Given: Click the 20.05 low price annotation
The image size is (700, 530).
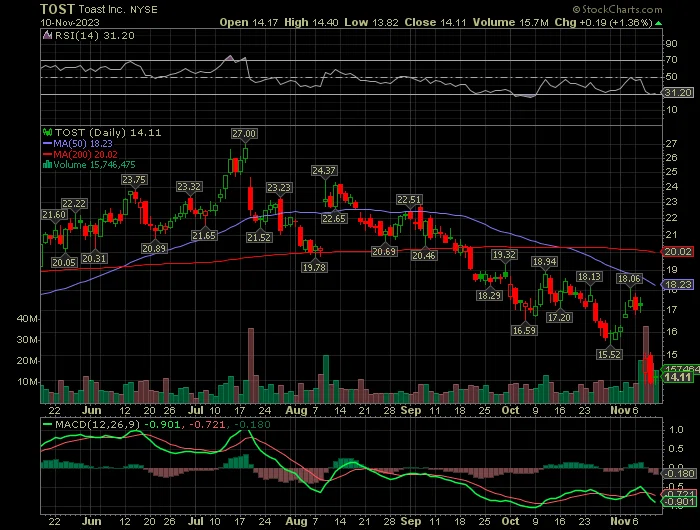Looking at the screenshot, I should (x=64, y=263).
